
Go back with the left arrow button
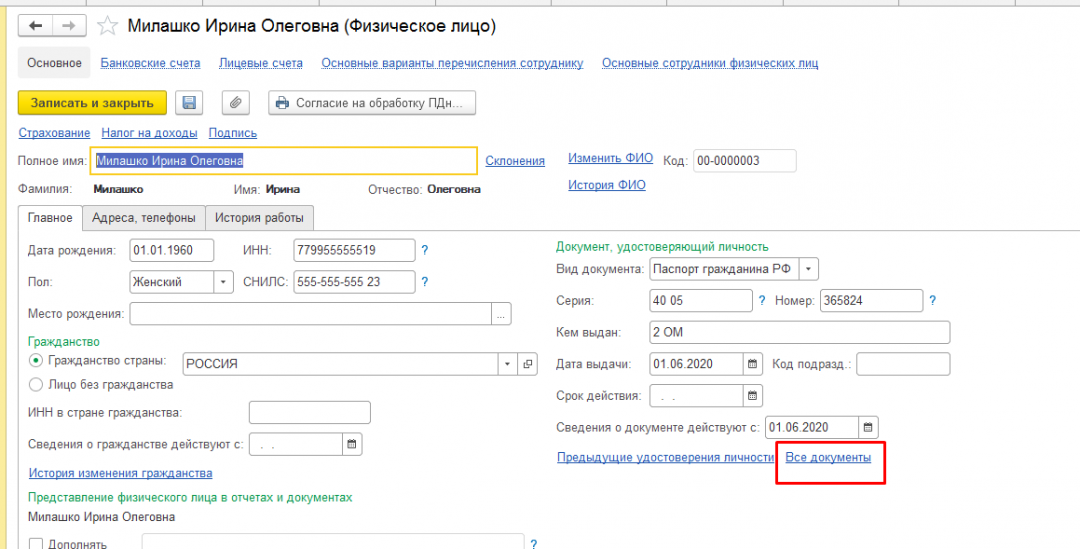[x=35, y=25]
